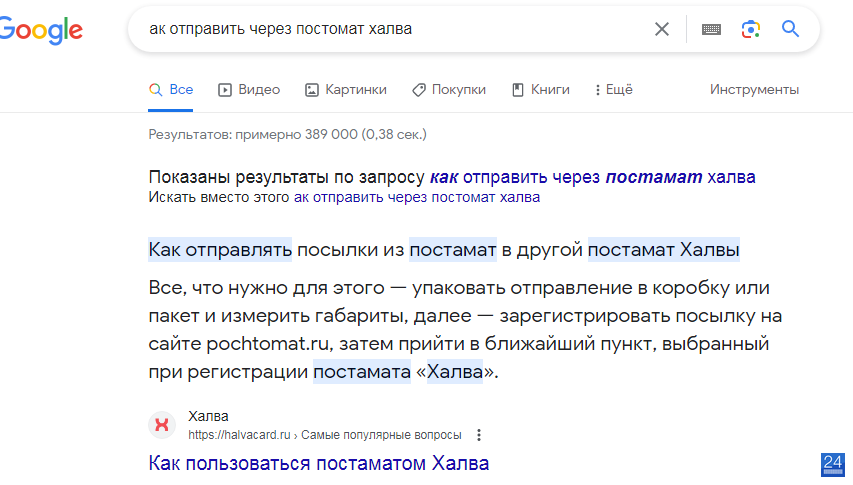Click the 'Халва' site name above URL
The image size is (853, 485).
point(208,416)
